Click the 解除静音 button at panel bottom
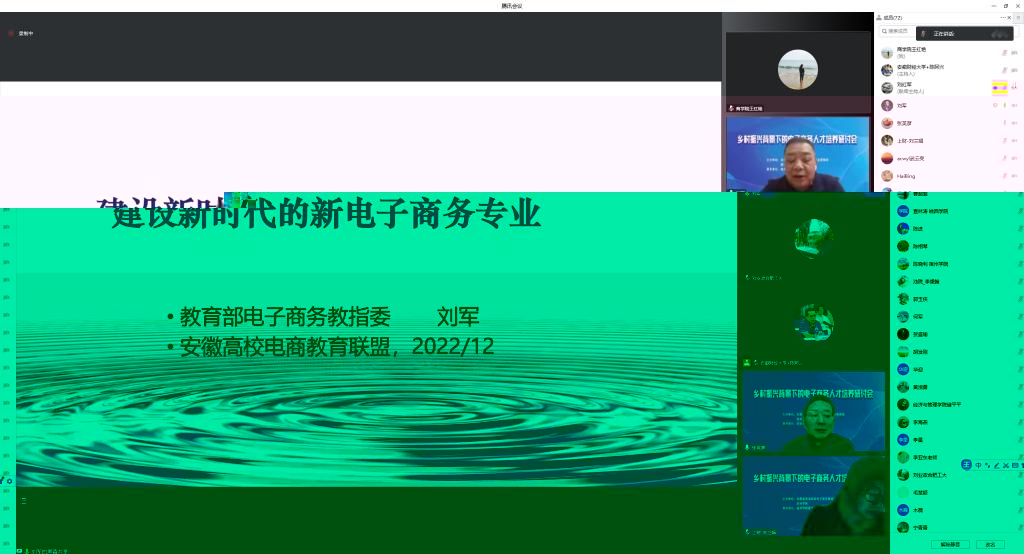 coord(950,544)
